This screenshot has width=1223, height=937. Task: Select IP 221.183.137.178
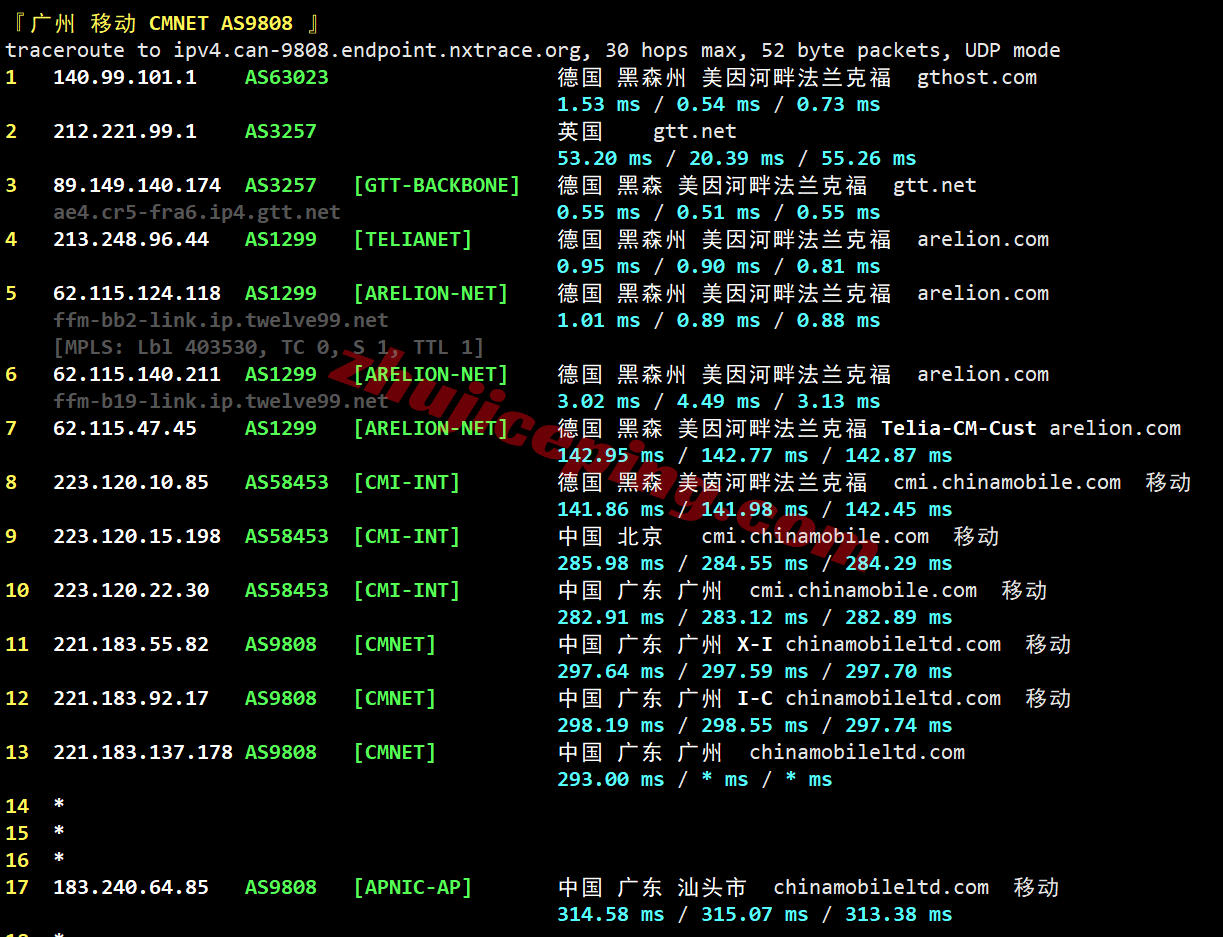[143, 752]
